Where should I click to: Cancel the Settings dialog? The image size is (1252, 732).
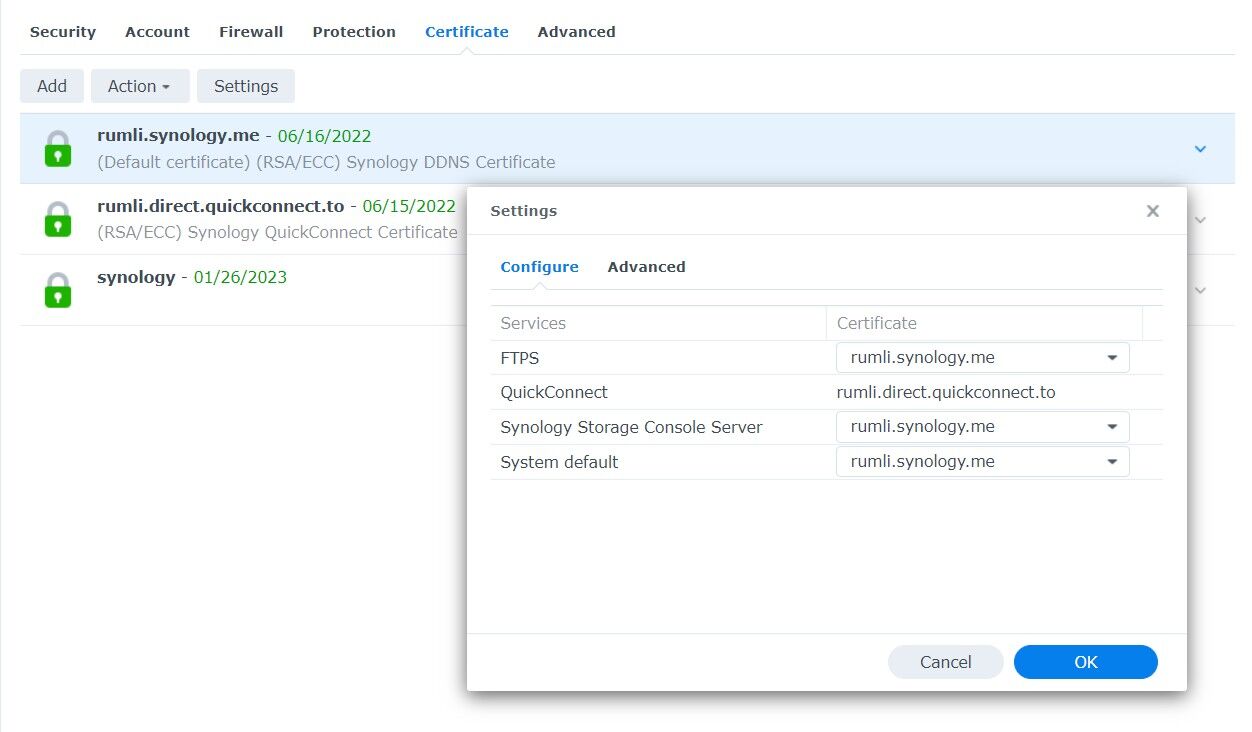(x=945, y=662)
